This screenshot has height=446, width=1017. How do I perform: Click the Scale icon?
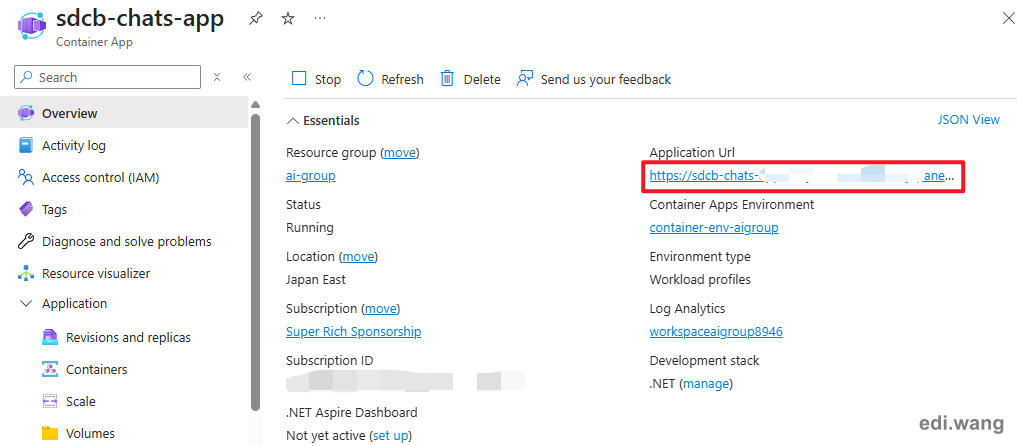click(50, 402)
